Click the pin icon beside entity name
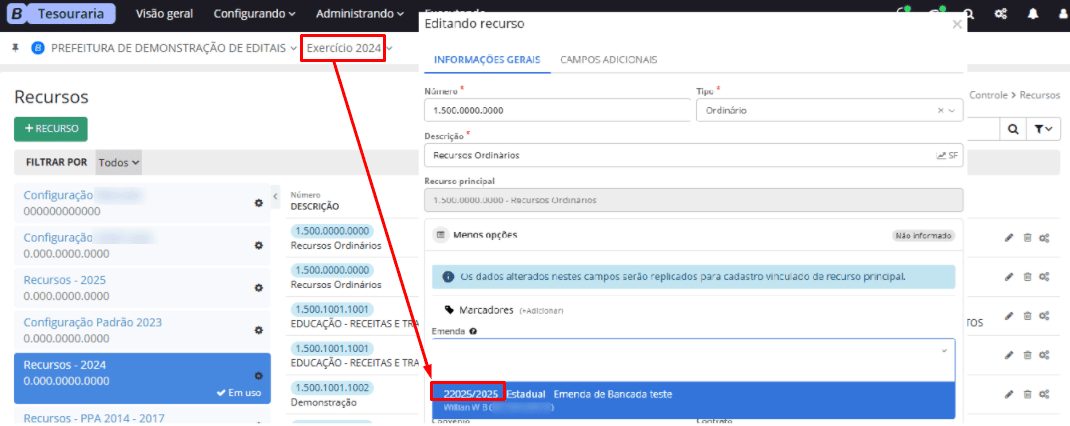This screenshot has width=1070, height=426. pyautogui.click(x=16, y=48)
